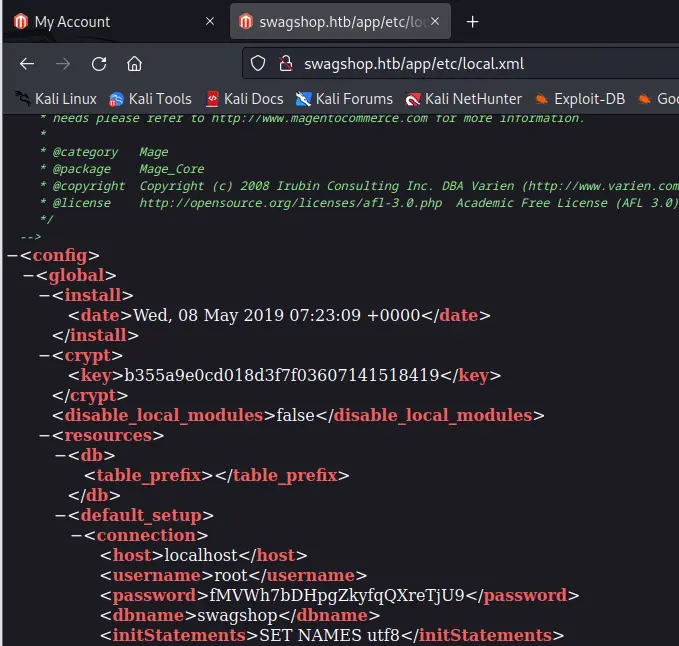Open a new browser tab
This screenshot has width=679, height=646.
point(472,22)
